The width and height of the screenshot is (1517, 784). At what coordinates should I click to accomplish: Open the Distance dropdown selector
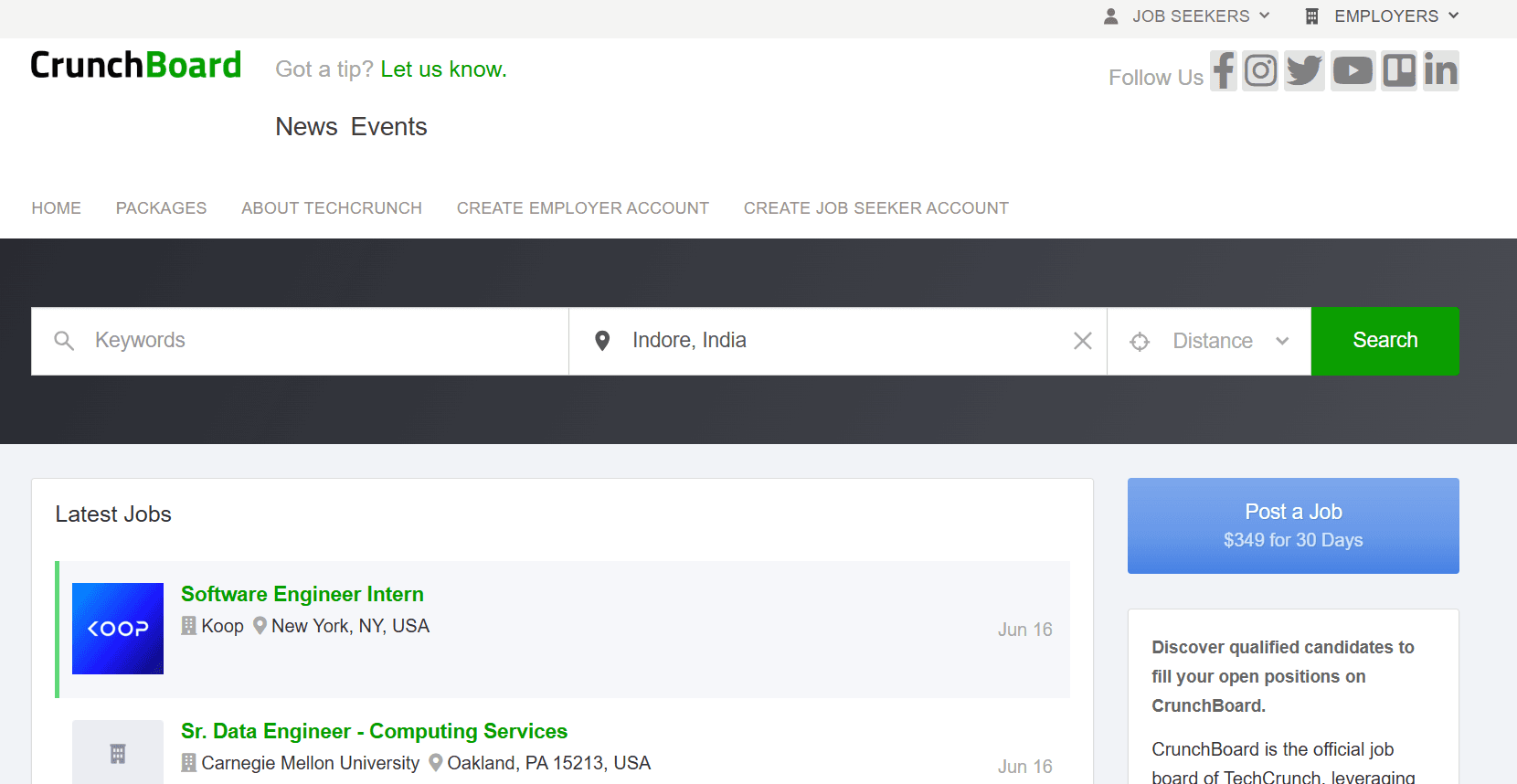point(1225,340)
